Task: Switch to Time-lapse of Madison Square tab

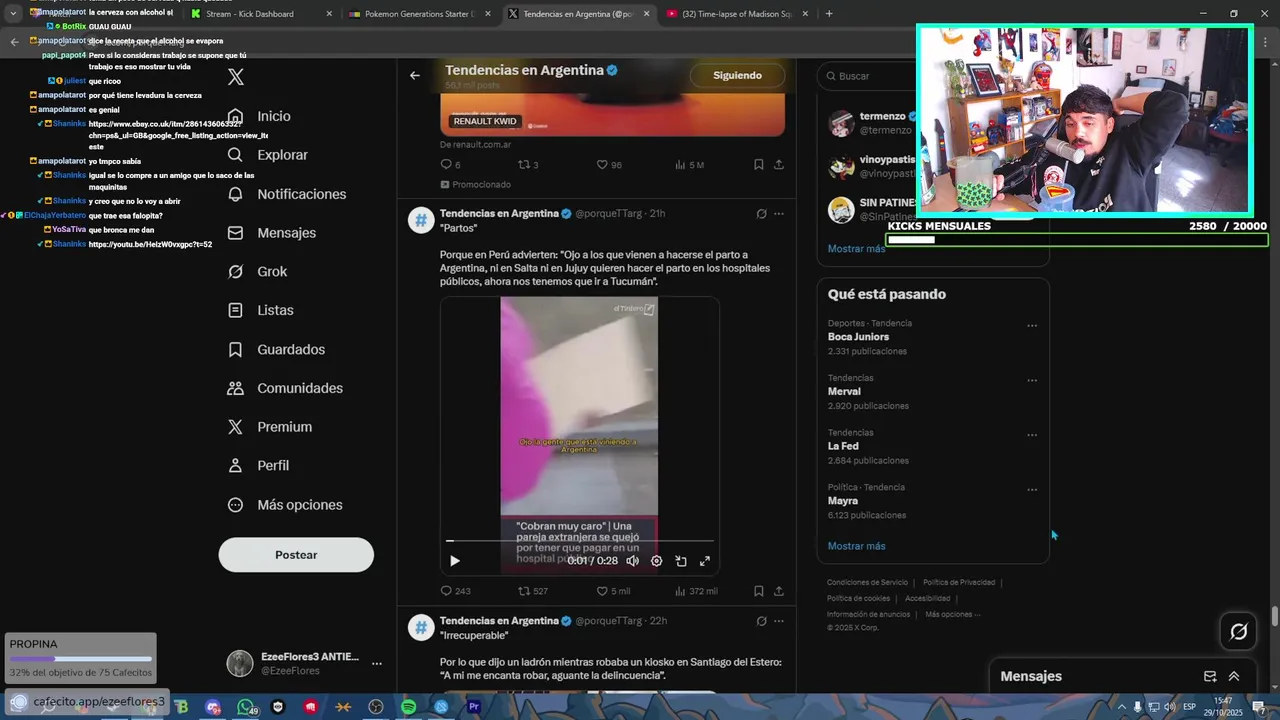Action: coord(738,14)
